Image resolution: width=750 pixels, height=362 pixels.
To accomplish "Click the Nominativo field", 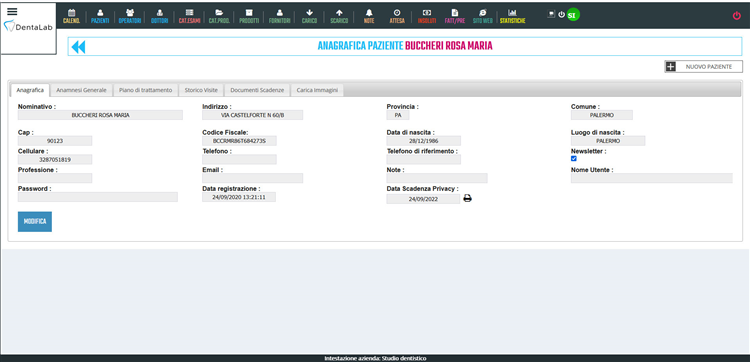I will coord(100,115).
